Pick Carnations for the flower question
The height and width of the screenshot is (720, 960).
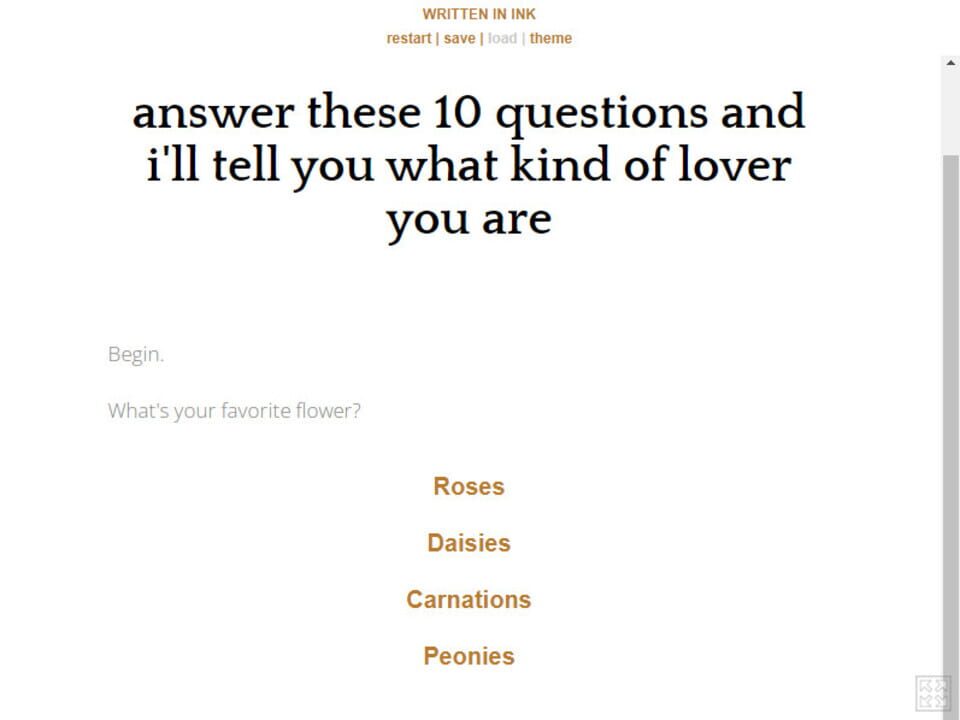[468, 600]
